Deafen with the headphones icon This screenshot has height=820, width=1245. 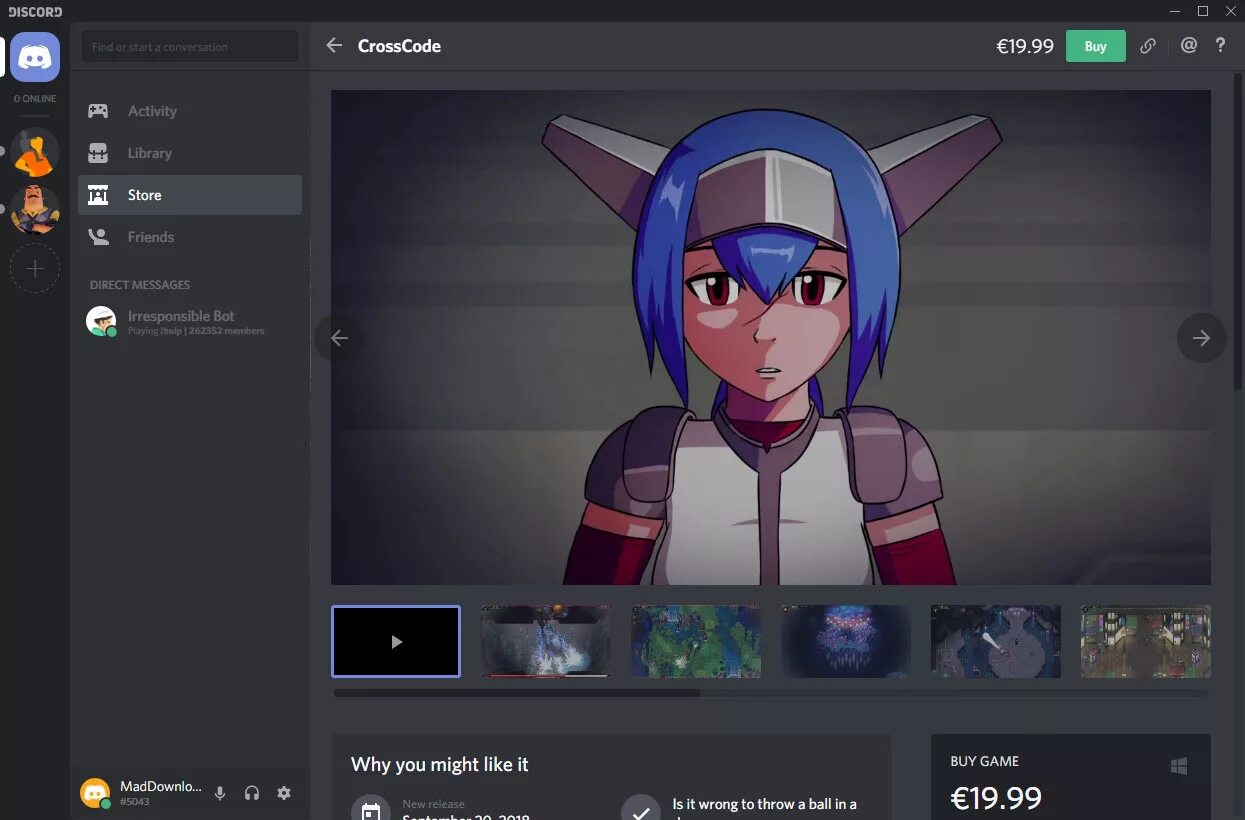point(252,793)
